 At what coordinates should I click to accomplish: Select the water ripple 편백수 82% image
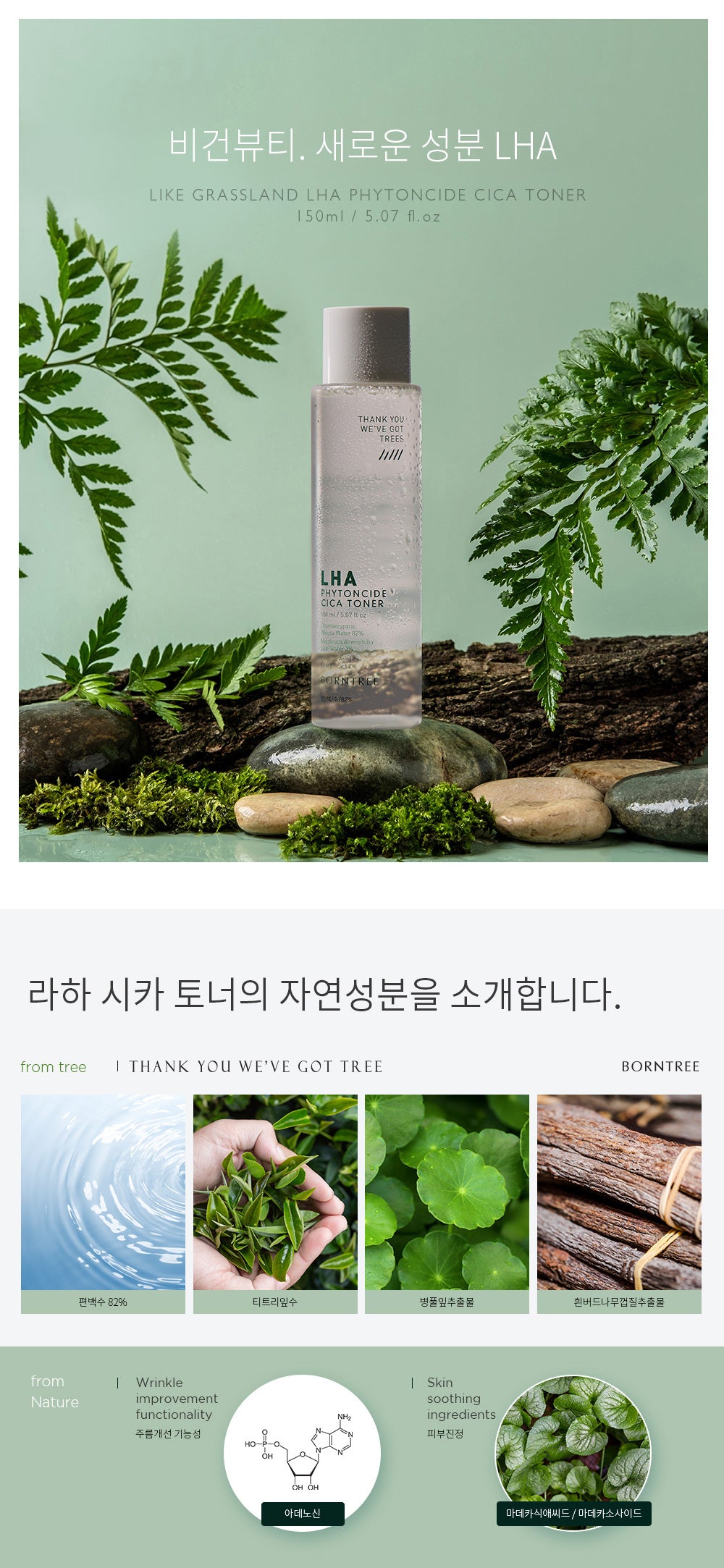click(x=103, y=1192)
